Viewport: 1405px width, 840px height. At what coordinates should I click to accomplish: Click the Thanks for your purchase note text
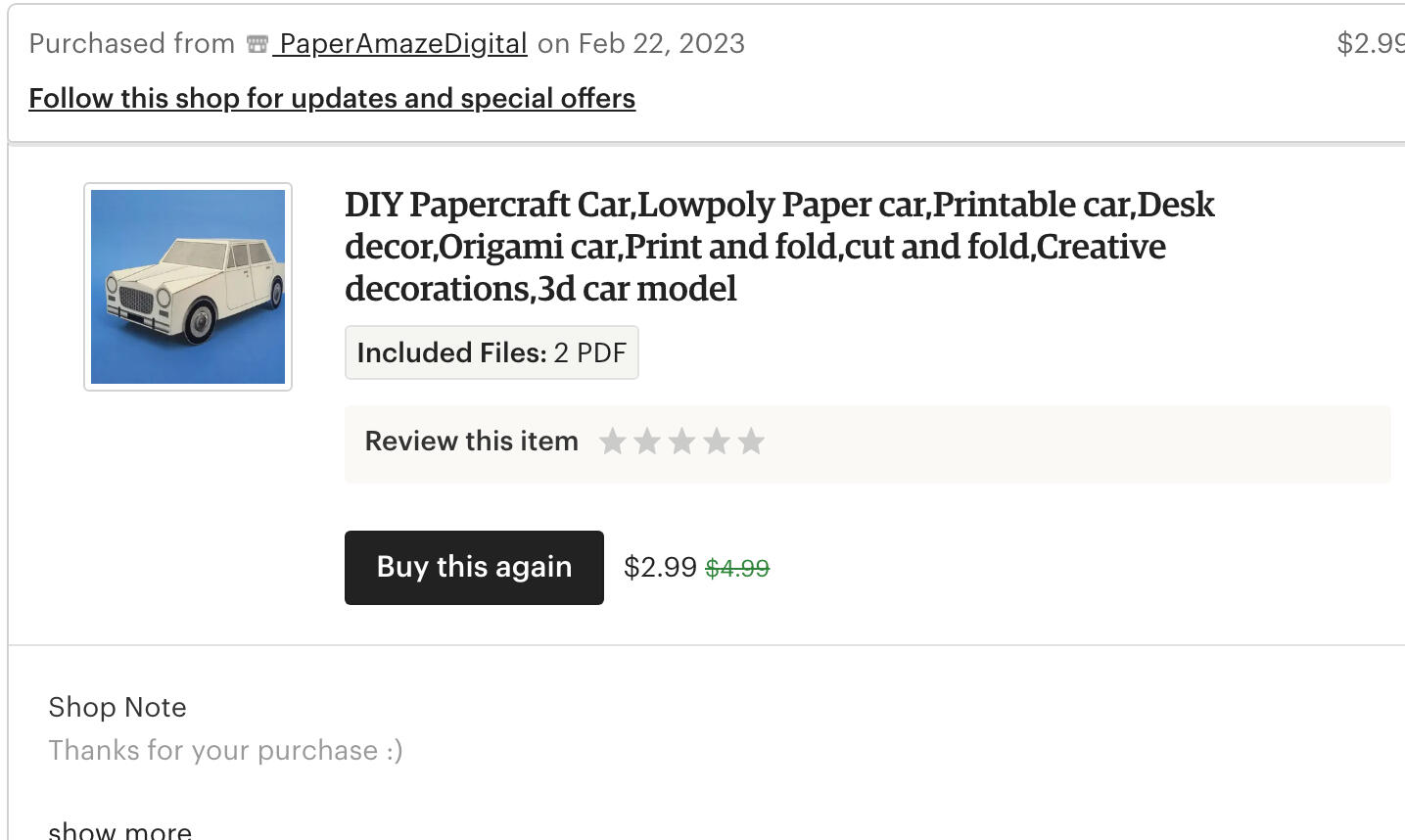pos(225,750)
